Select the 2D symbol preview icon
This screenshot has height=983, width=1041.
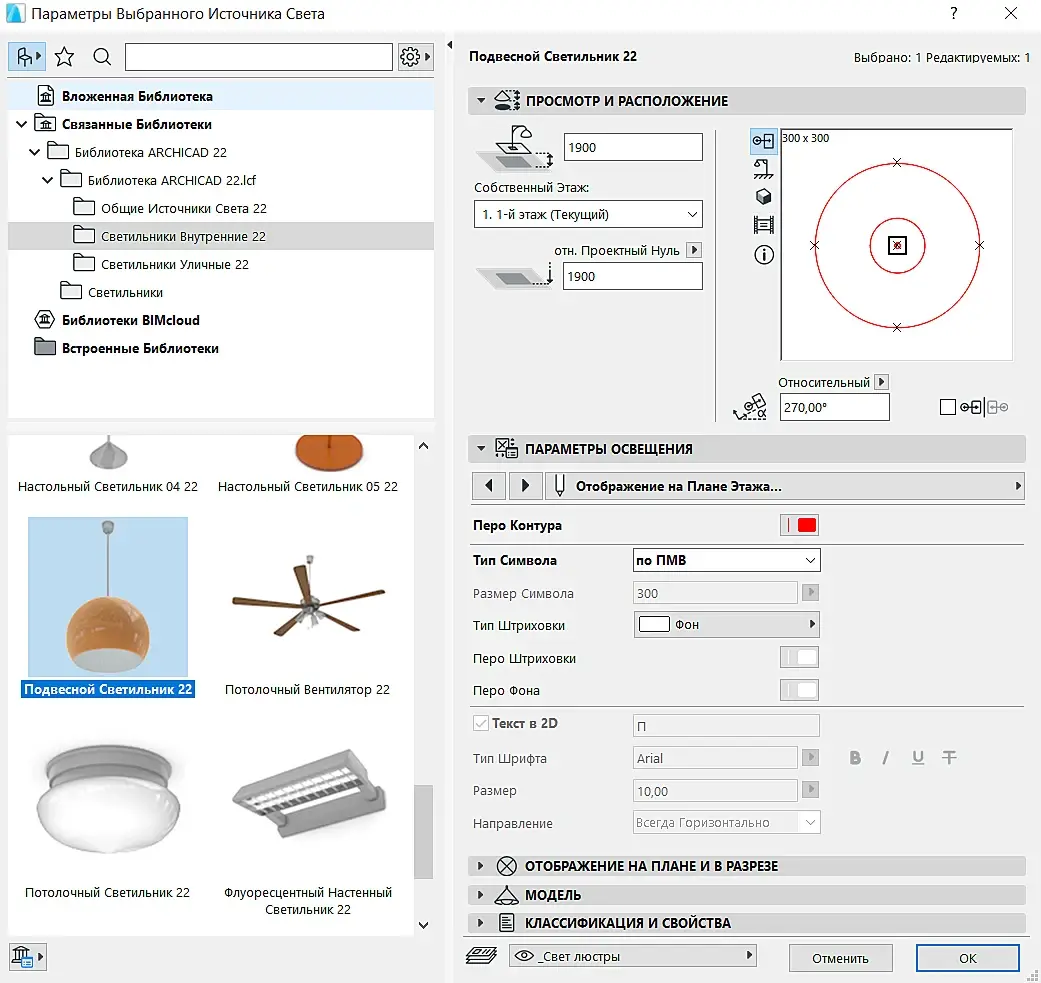pyautogui.click(x=763, y=141)
